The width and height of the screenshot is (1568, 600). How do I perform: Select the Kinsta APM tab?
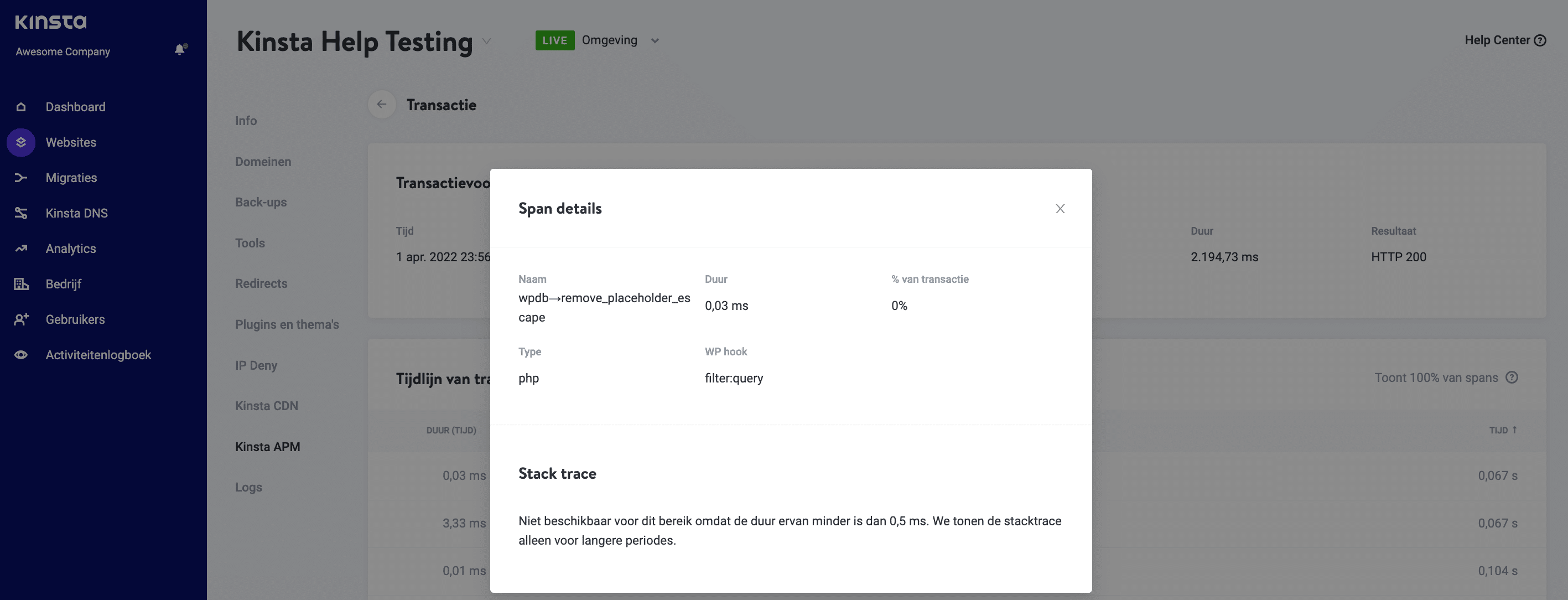[267, 446]
